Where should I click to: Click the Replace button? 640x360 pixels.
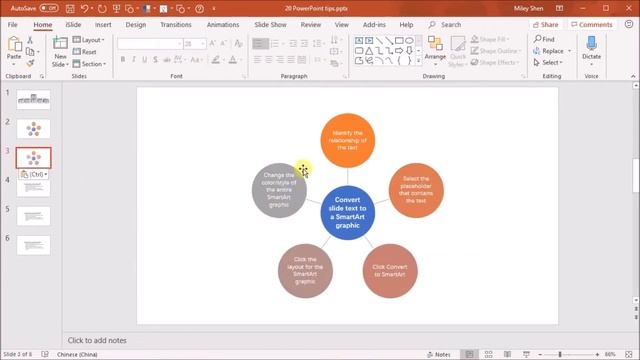pos(548,51)
